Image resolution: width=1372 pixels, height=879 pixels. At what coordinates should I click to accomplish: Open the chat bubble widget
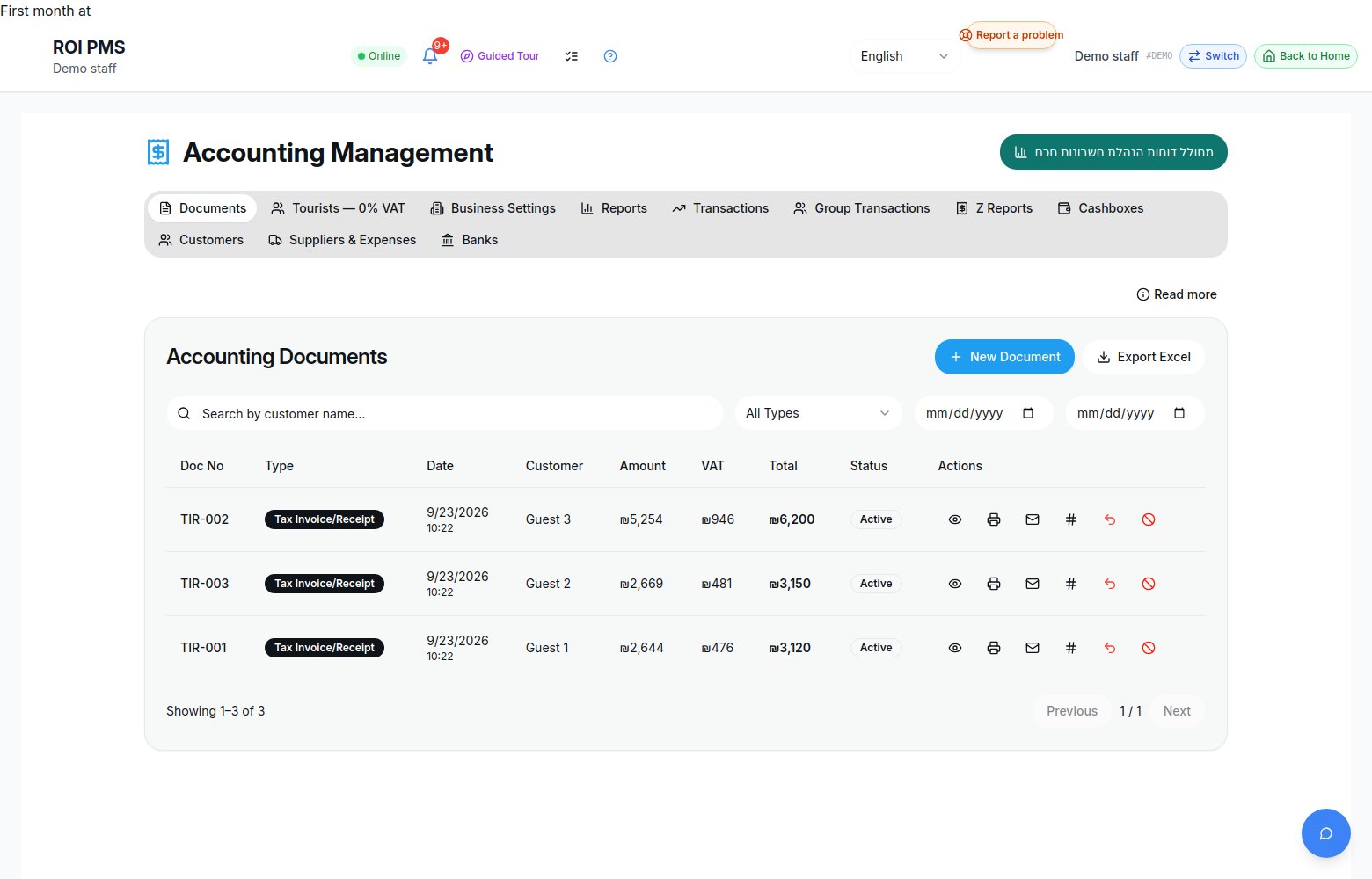click(x=1326, y=833)
